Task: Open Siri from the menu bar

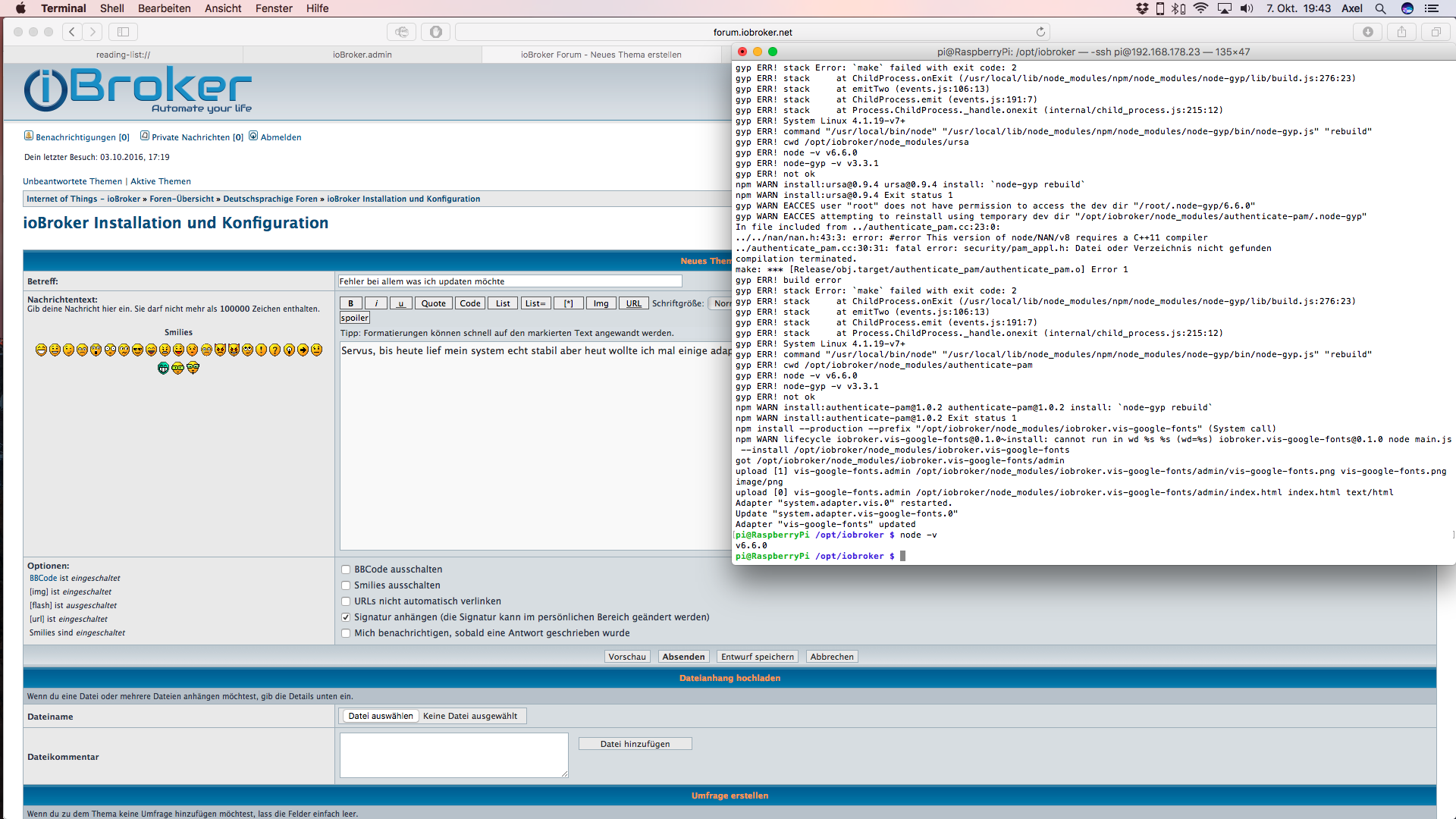Action: [1407, 8]
